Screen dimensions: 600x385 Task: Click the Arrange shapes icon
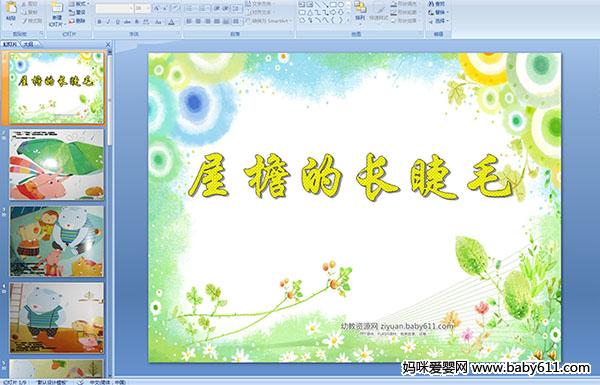[x=360, y=11]
